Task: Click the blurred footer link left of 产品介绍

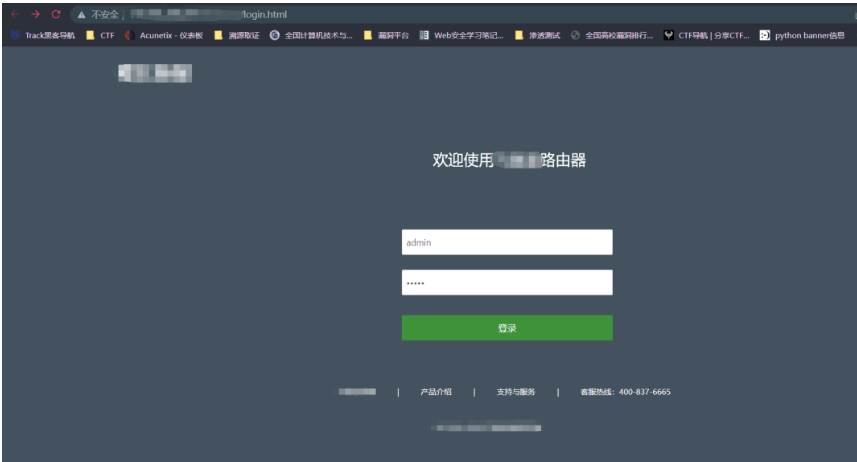Action: click(x=357, y=391)
